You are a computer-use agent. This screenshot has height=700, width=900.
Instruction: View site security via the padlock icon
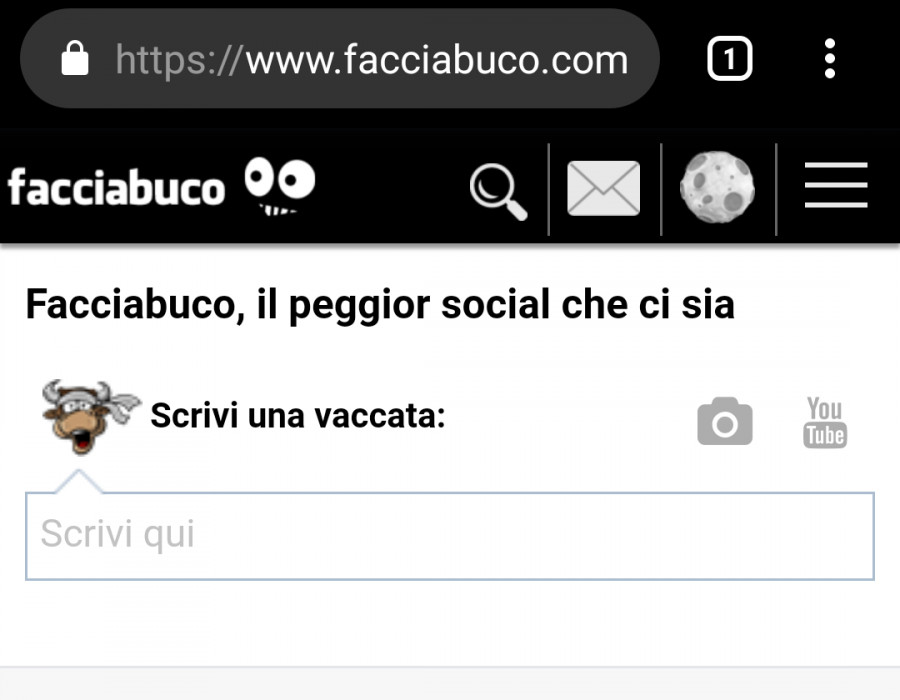(x=75, y=58)
